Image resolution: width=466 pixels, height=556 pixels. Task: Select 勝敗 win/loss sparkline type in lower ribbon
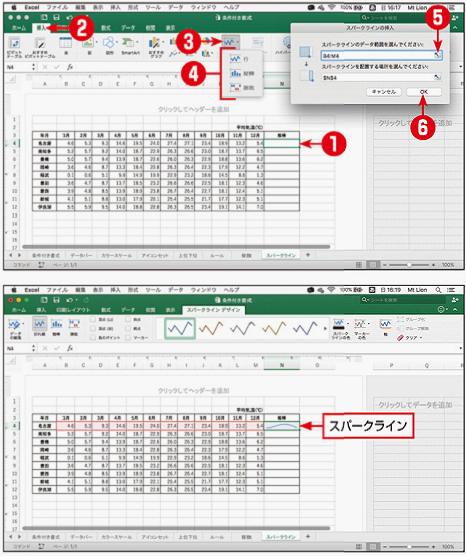(74, 323)
